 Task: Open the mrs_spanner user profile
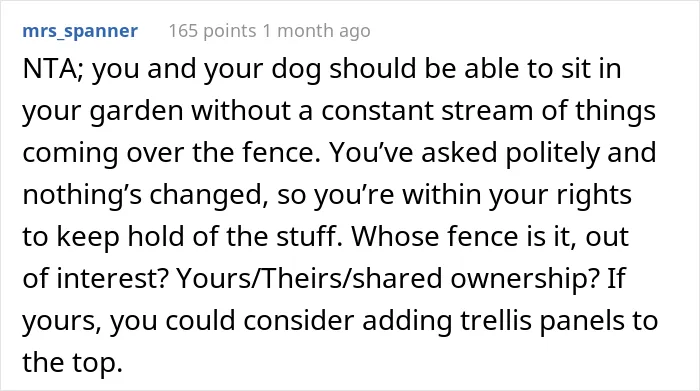click(x=80, y=31)
